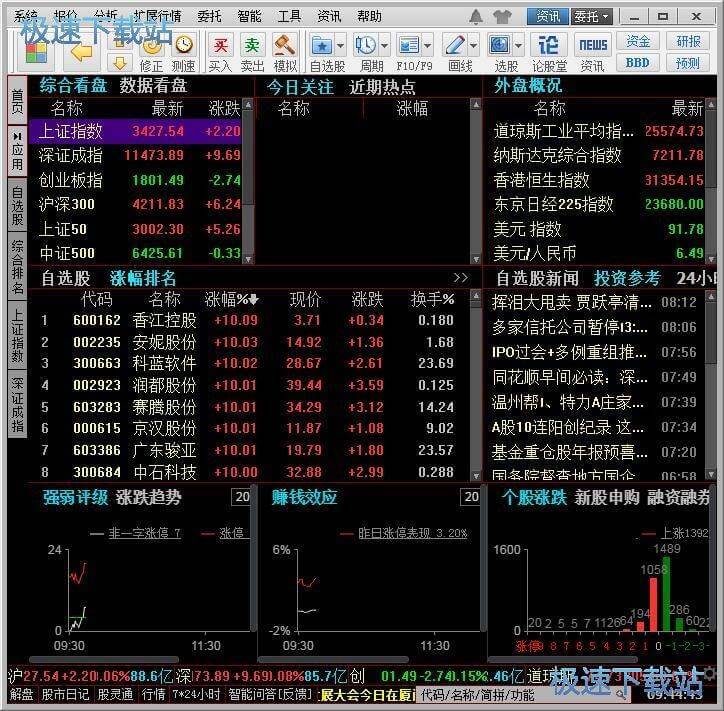The image size is (724, 711).
Task: Switch to the 数据看盘 tab
Action: tap(153, 85)
